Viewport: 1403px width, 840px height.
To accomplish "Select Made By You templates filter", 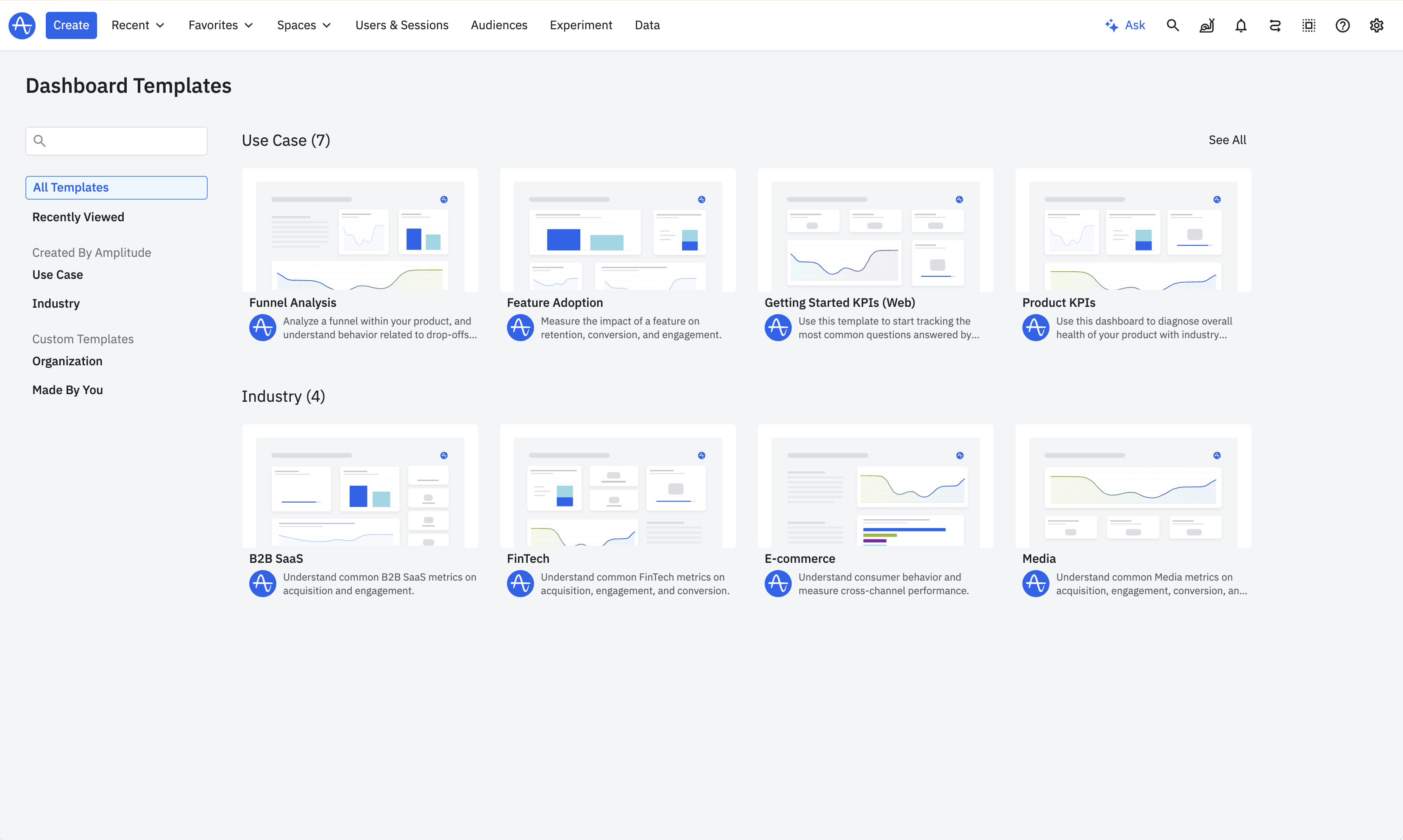I will tap(67, 390).
